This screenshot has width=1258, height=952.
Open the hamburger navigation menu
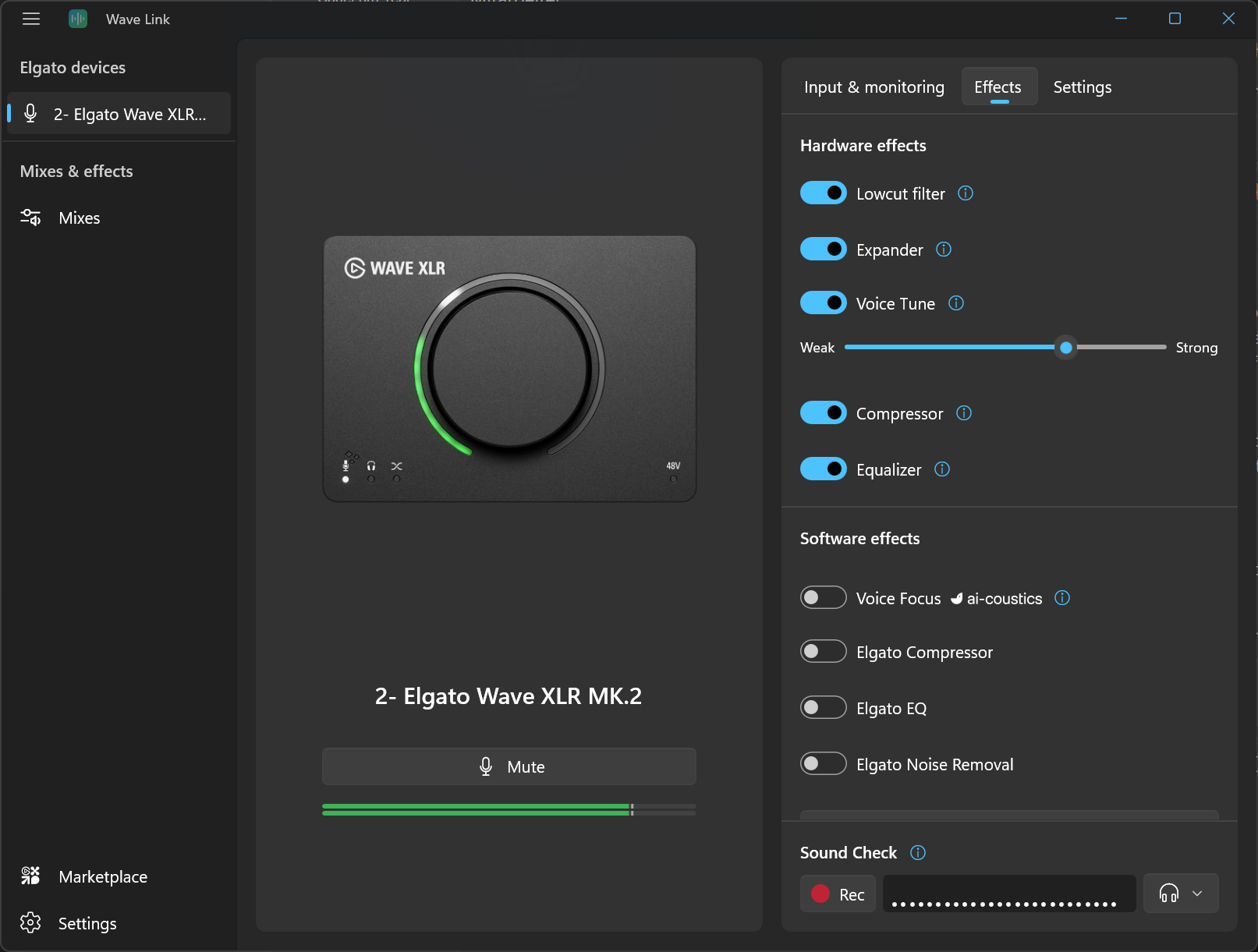tap(31, 19)
